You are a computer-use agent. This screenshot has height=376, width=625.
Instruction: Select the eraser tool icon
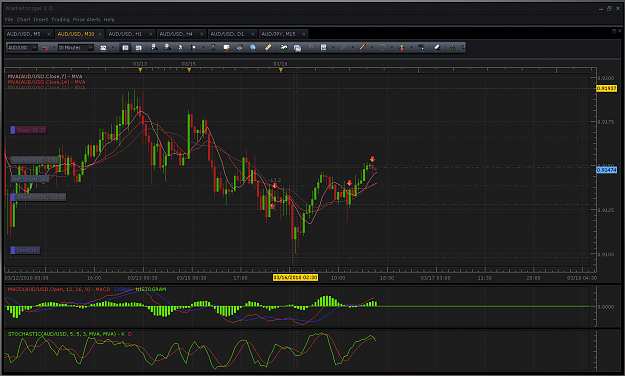coord(437,47)
